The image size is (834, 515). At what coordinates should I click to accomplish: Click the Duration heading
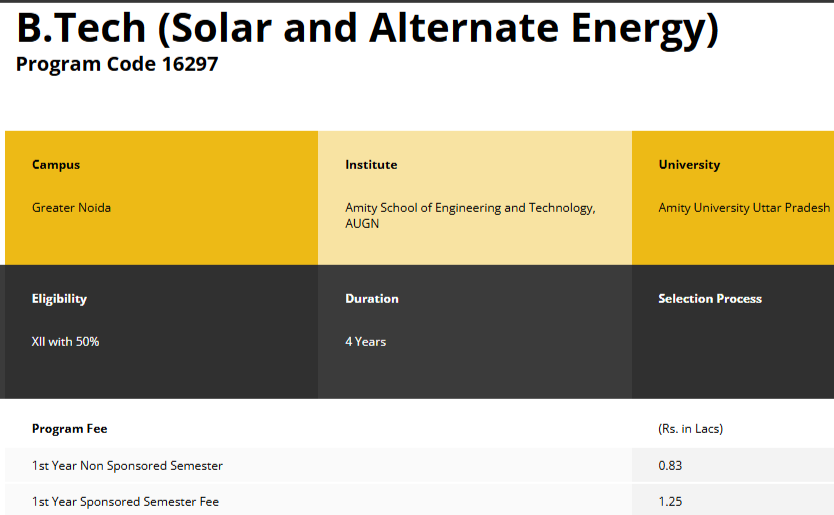click(x=372, y=299)
